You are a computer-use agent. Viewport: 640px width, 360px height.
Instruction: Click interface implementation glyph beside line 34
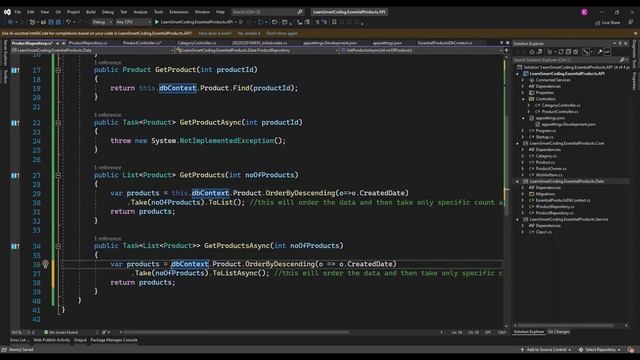click(15, 246)
